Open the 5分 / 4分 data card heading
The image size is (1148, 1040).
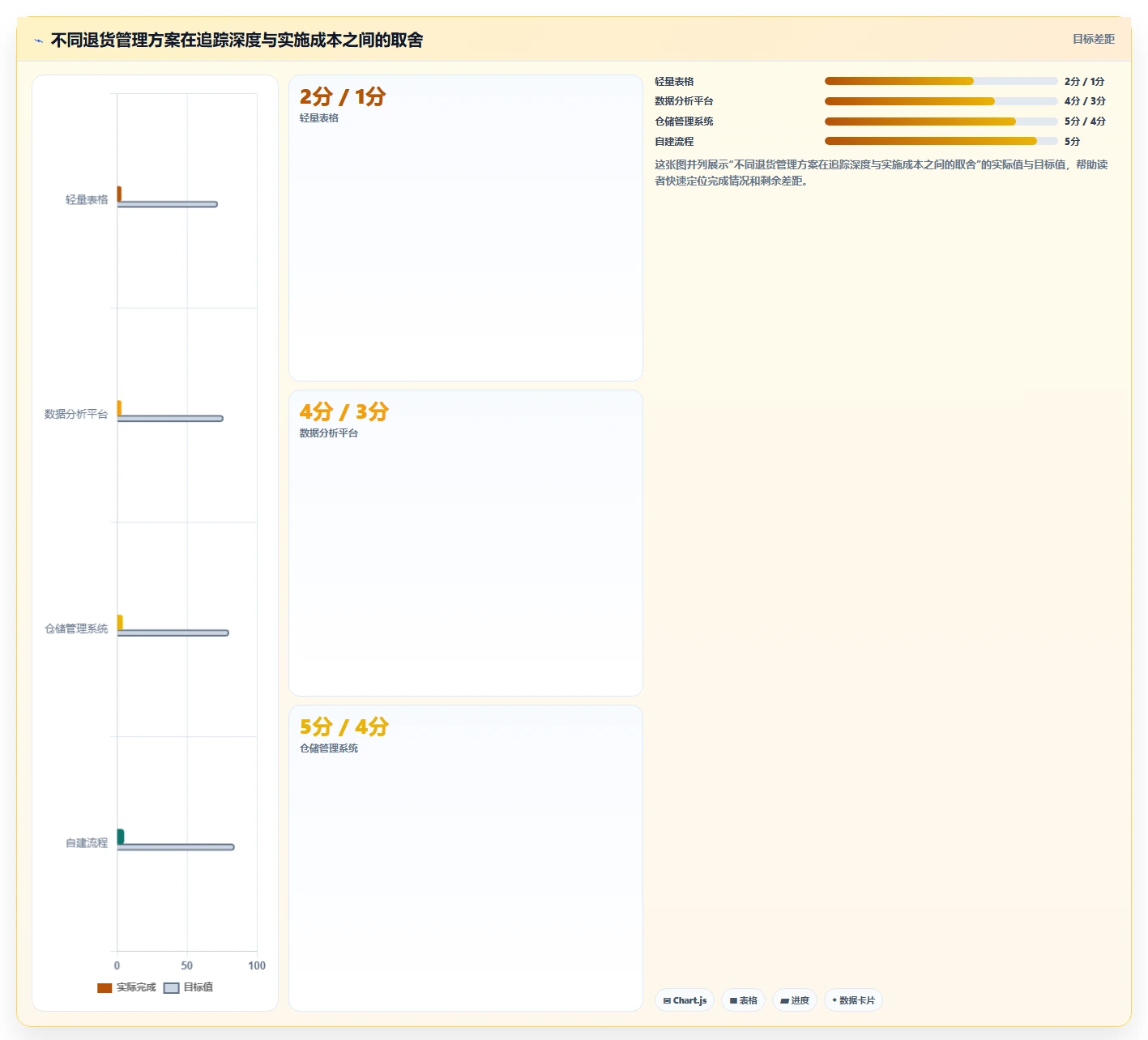click(x=344, y=727)
